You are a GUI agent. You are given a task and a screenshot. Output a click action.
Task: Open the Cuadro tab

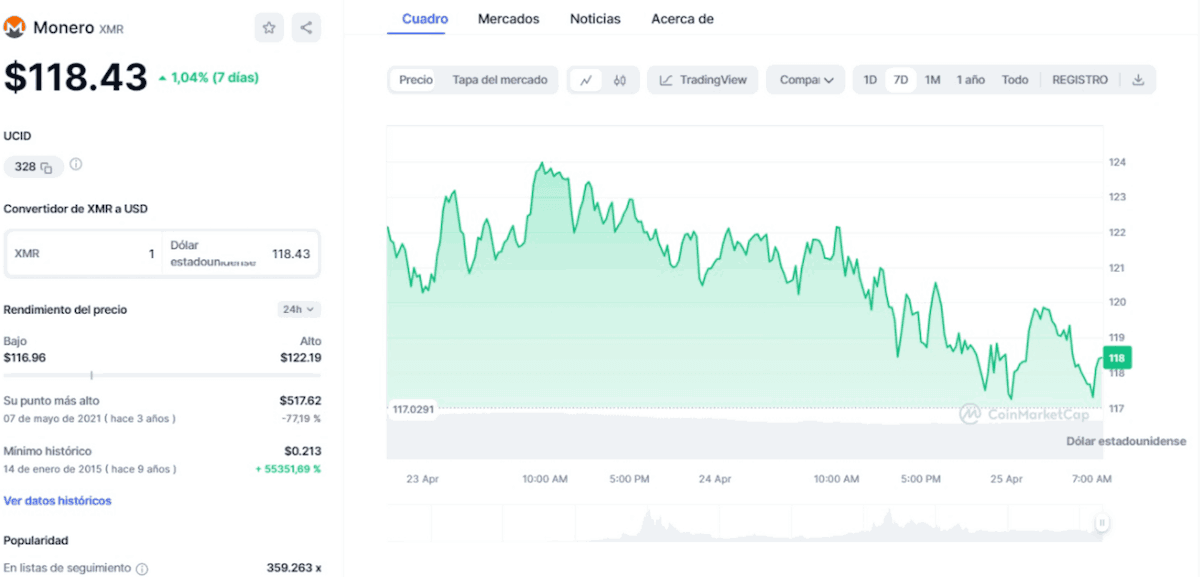point(425,19)
